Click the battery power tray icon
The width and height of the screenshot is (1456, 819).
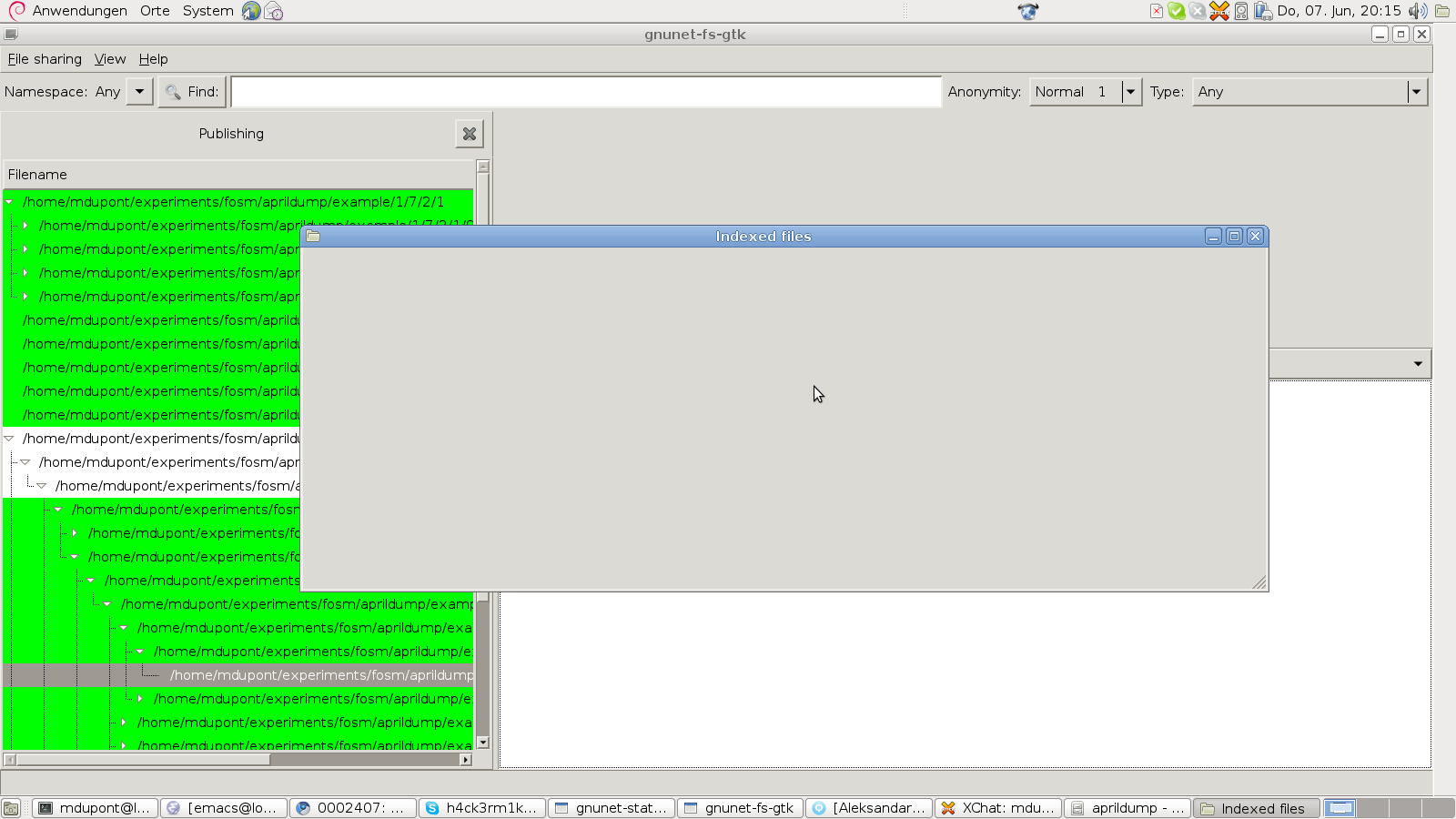[1262, 11]
